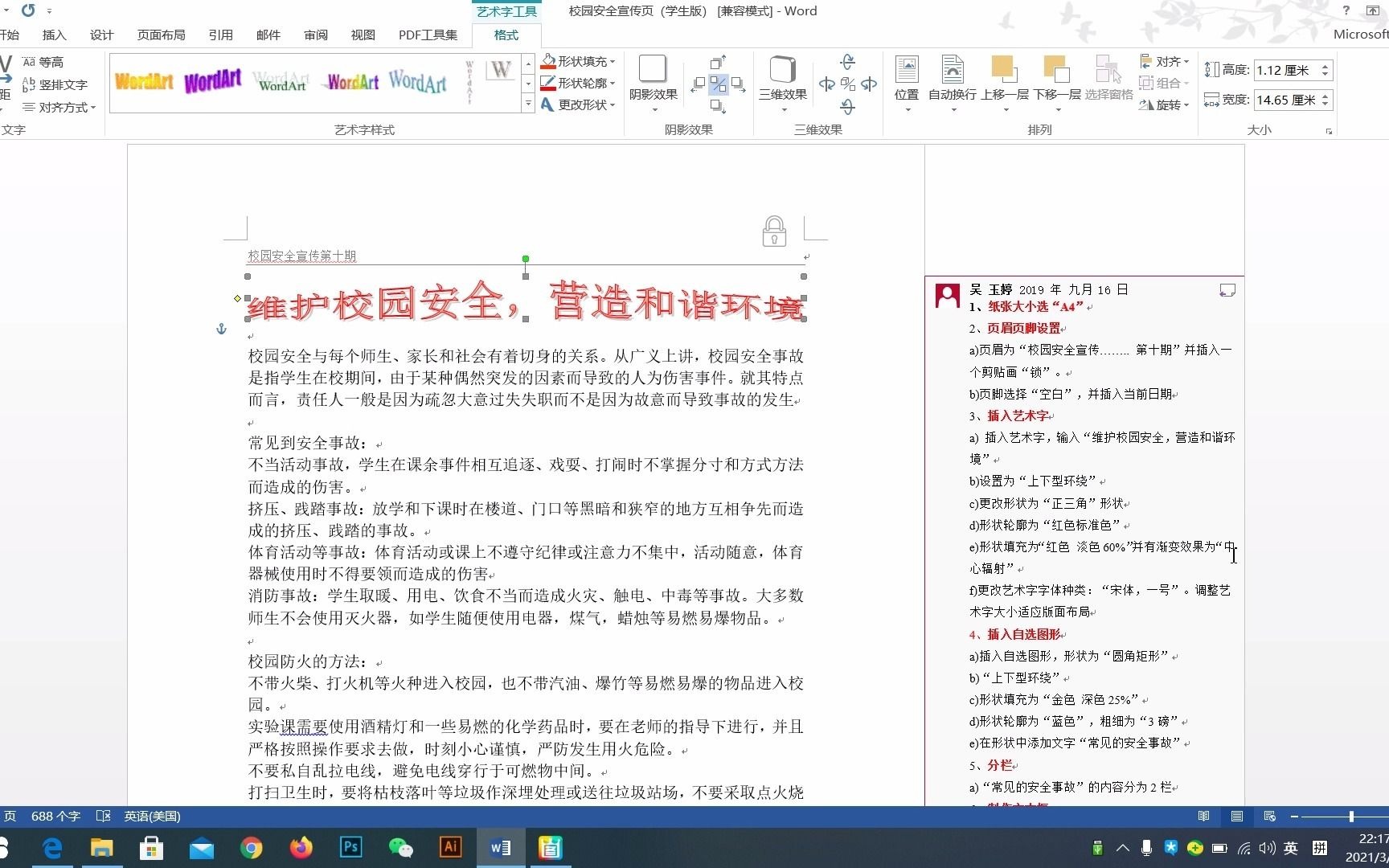Expand the WordArt styles gallery
This screenshot has width=1389, height=868.
point(528,104)
